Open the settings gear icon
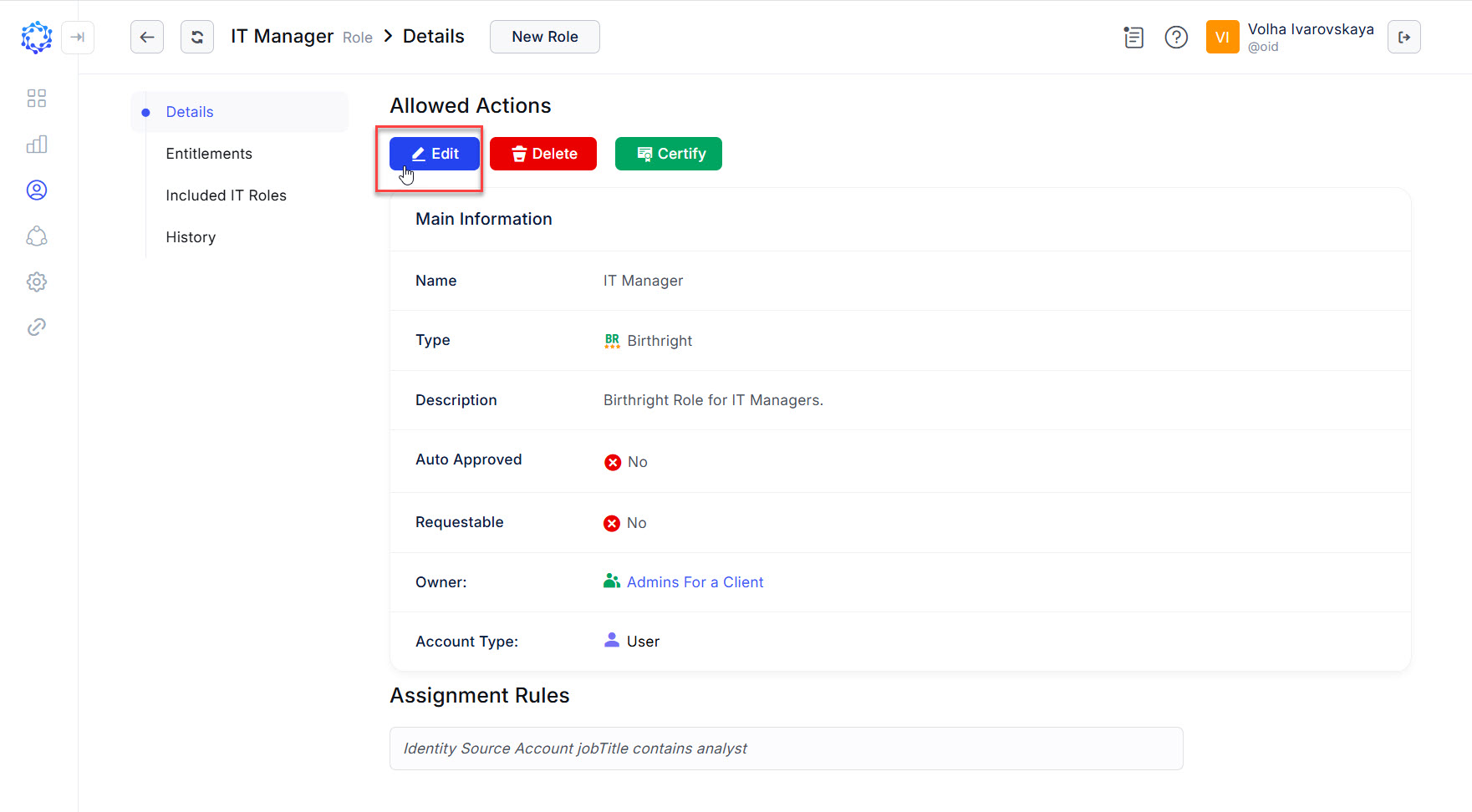The image size is (1472, 812). tap(37, 282)
